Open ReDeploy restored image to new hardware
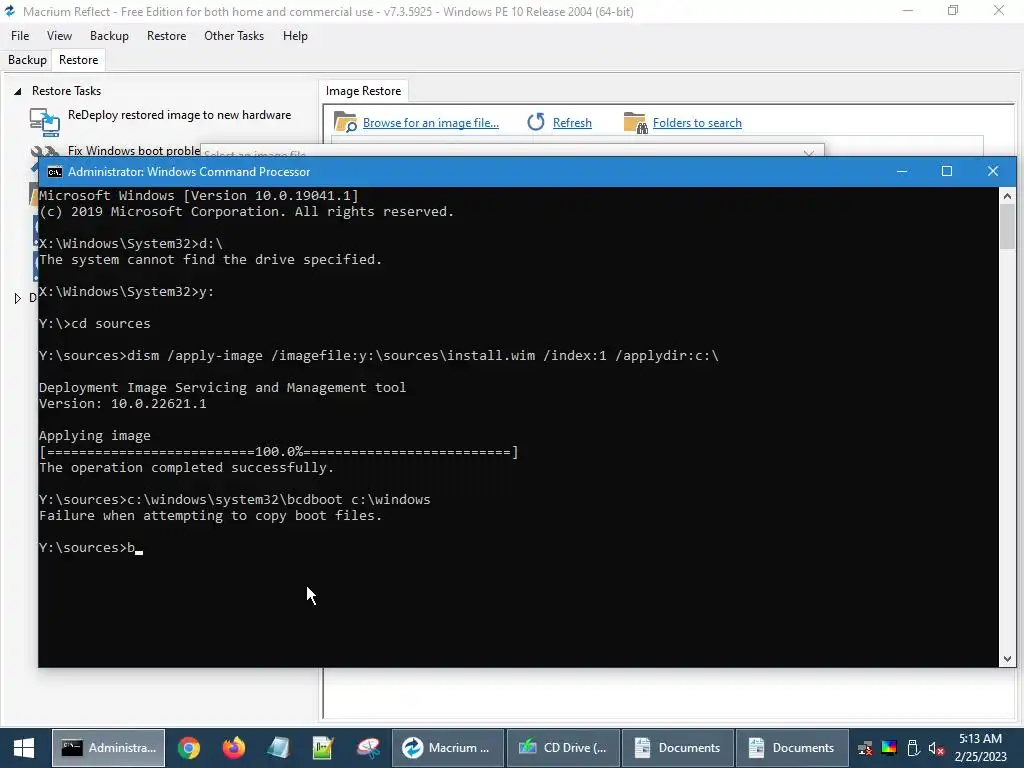Screen dimensions: 1024x768 180,115
